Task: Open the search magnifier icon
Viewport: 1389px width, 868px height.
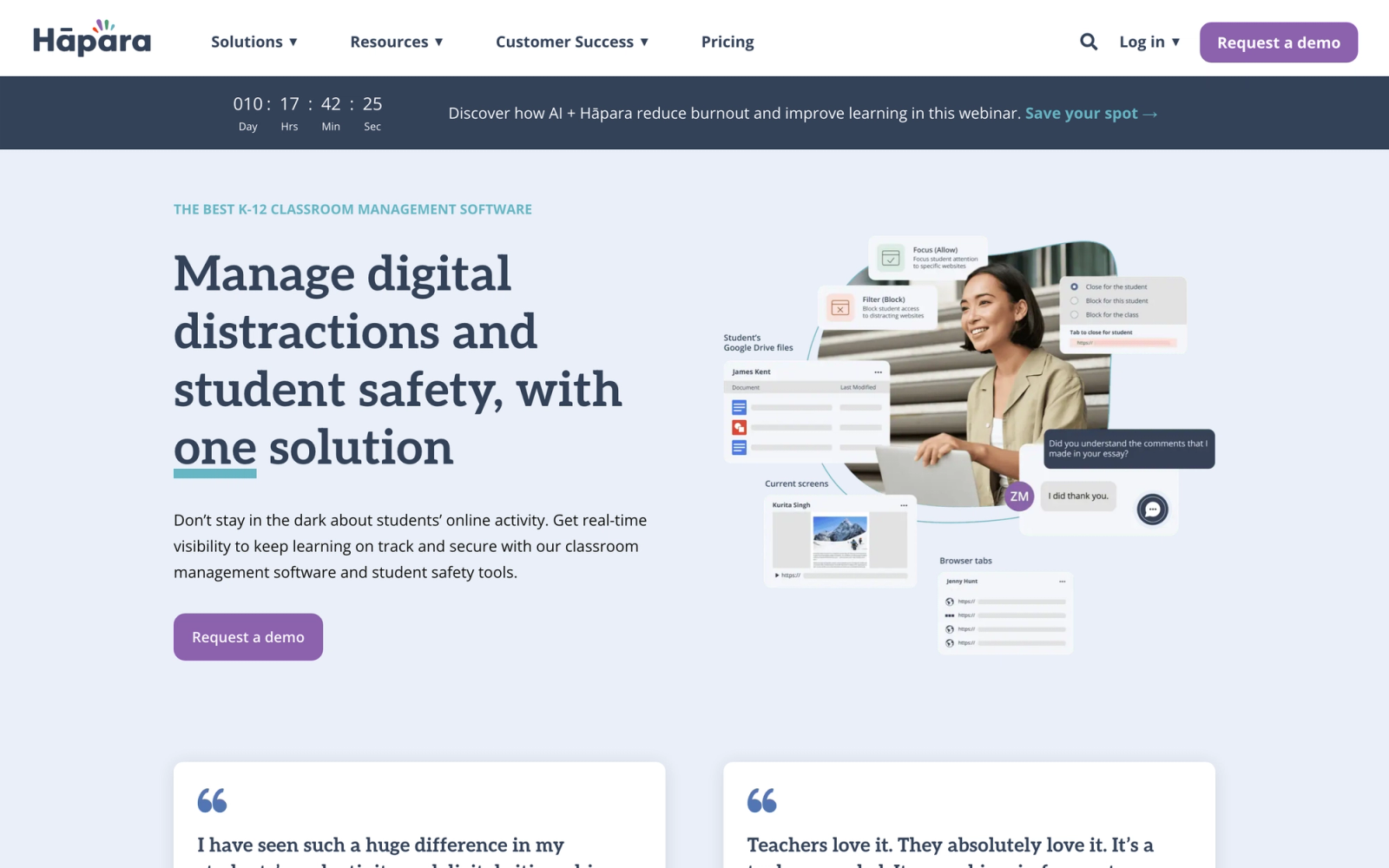Action: [1088, 42]
